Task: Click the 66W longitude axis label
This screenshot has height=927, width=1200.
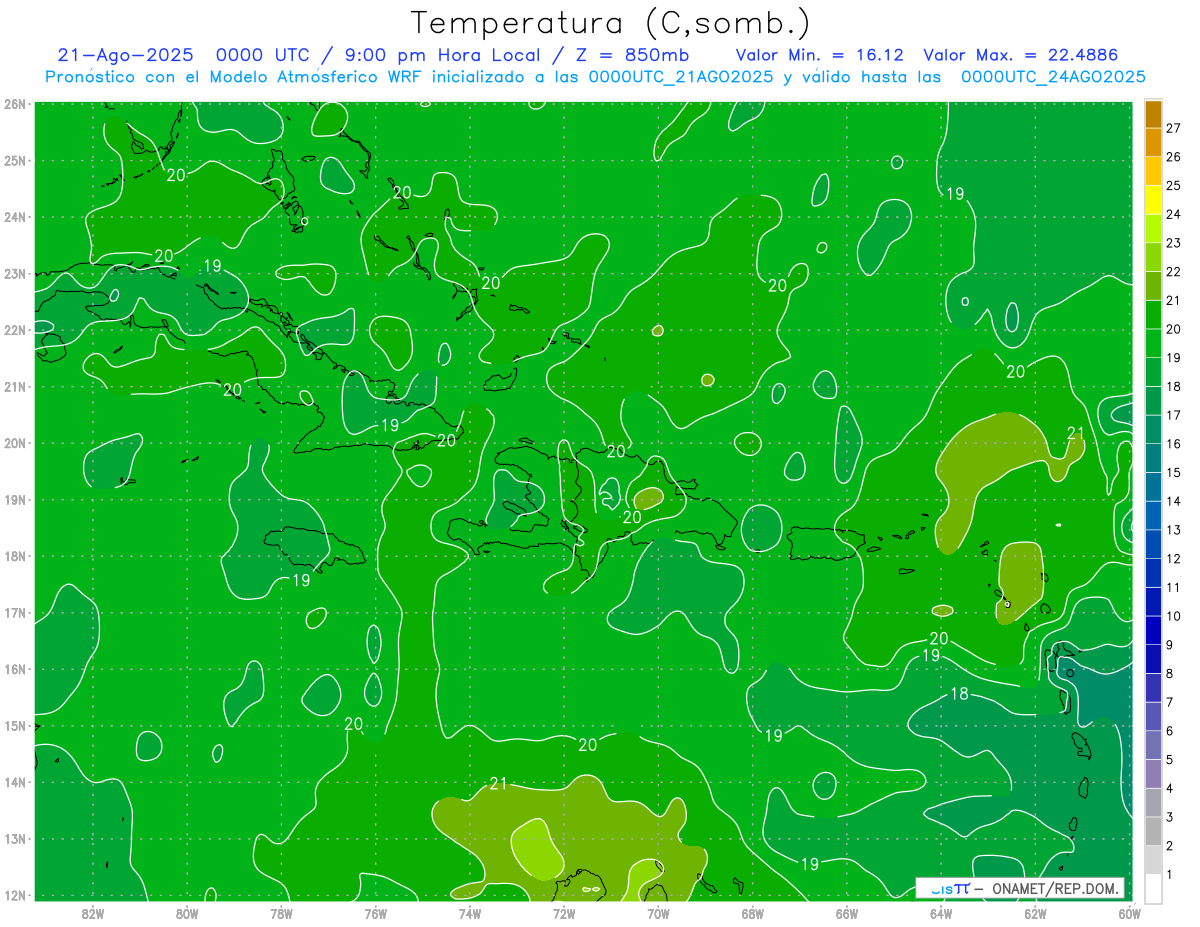Action: pyautogui.click(x=847, y=913)
